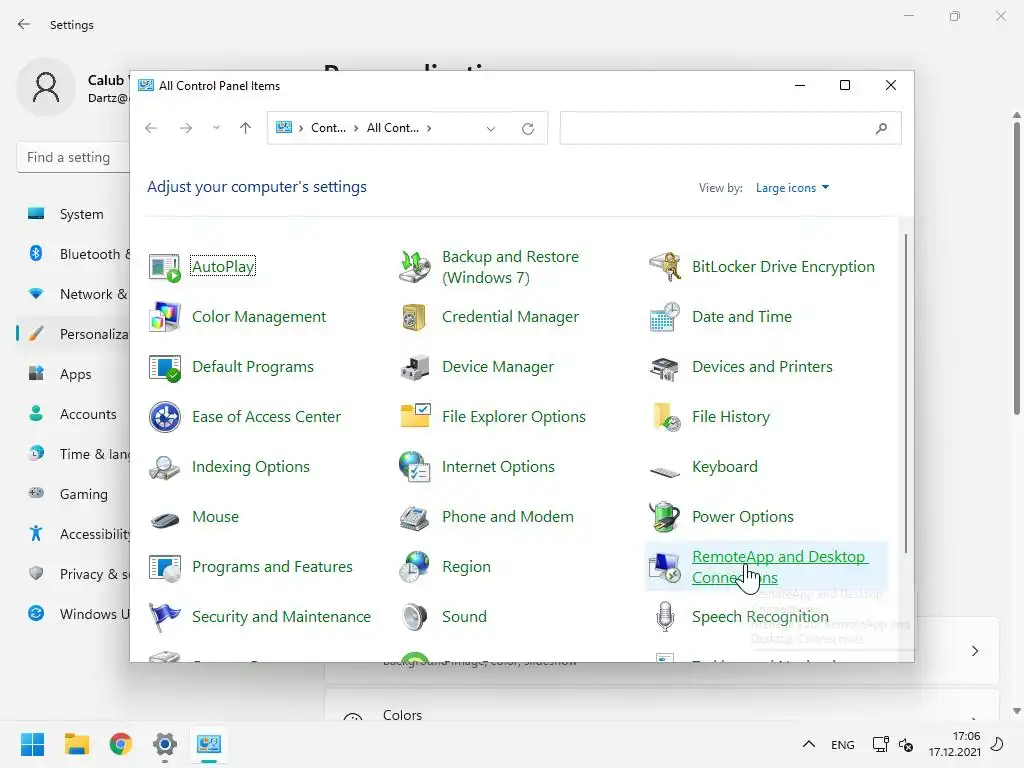This screenshot has width=1024, height=768.
Task: Open Backup and Restore icon
Action: (x=415, y=266)
